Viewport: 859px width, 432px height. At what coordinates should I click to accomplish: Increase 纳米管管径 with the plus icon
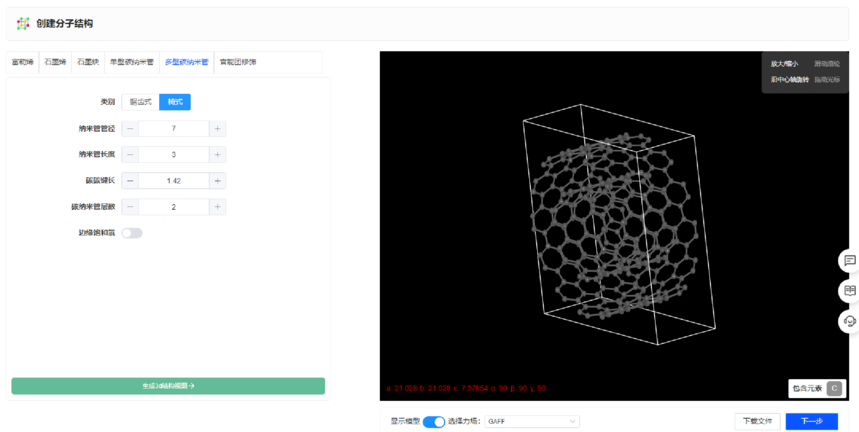coord(217,129)
